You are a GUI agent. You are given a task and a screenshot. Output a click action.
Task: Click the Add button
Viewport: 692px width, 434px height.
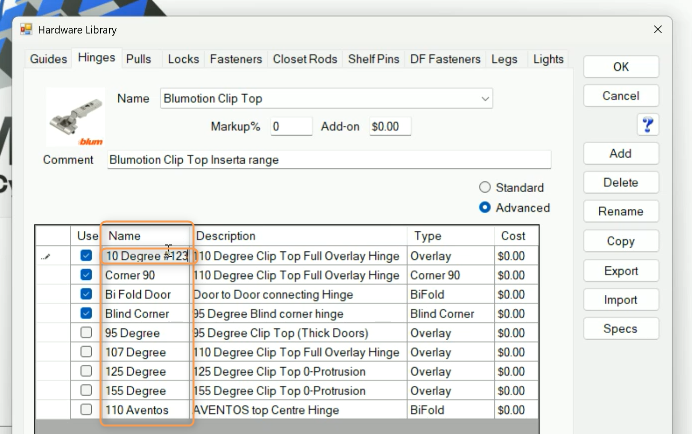[621, 154]
